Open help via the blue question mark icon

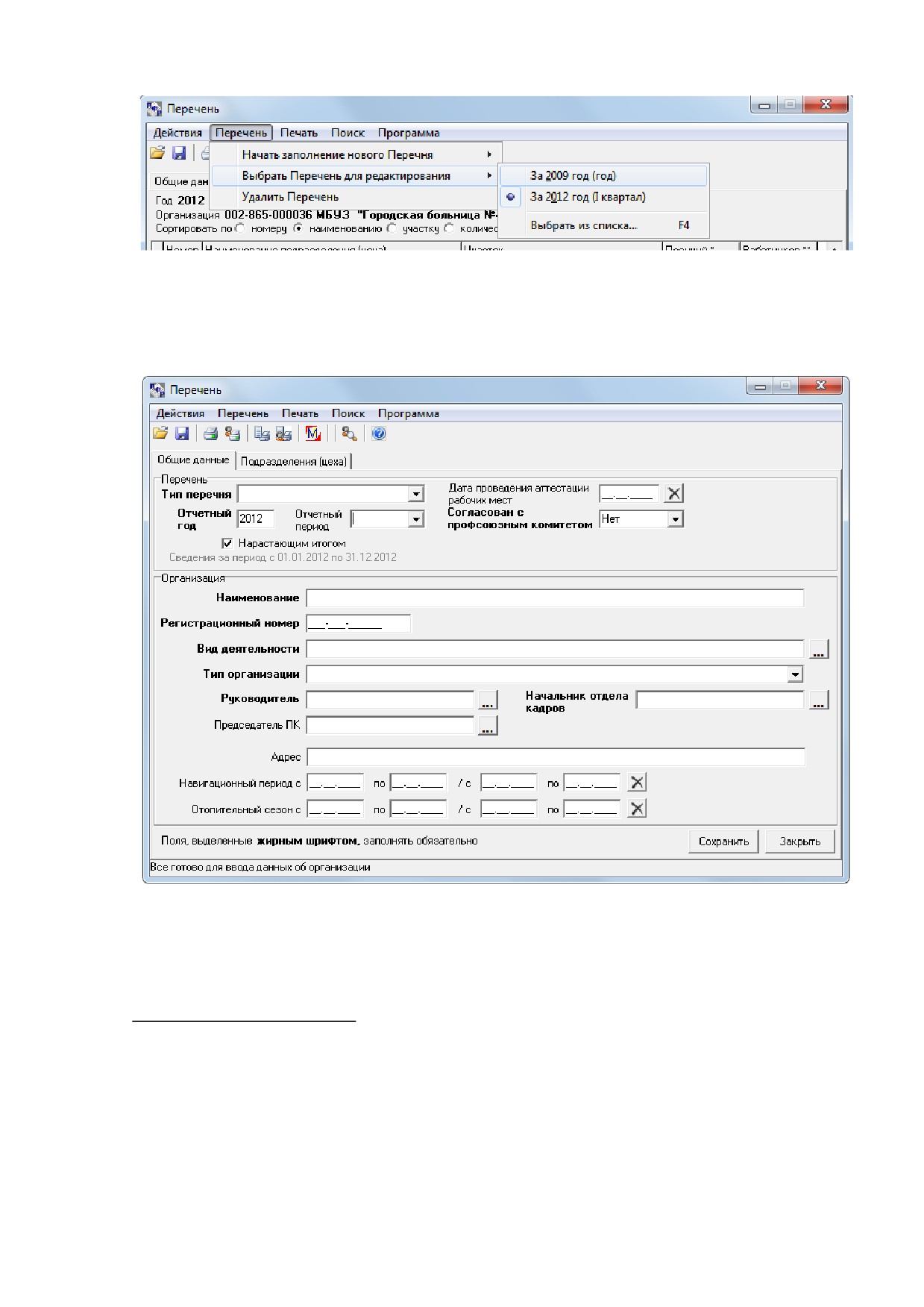tap(379, 433)
